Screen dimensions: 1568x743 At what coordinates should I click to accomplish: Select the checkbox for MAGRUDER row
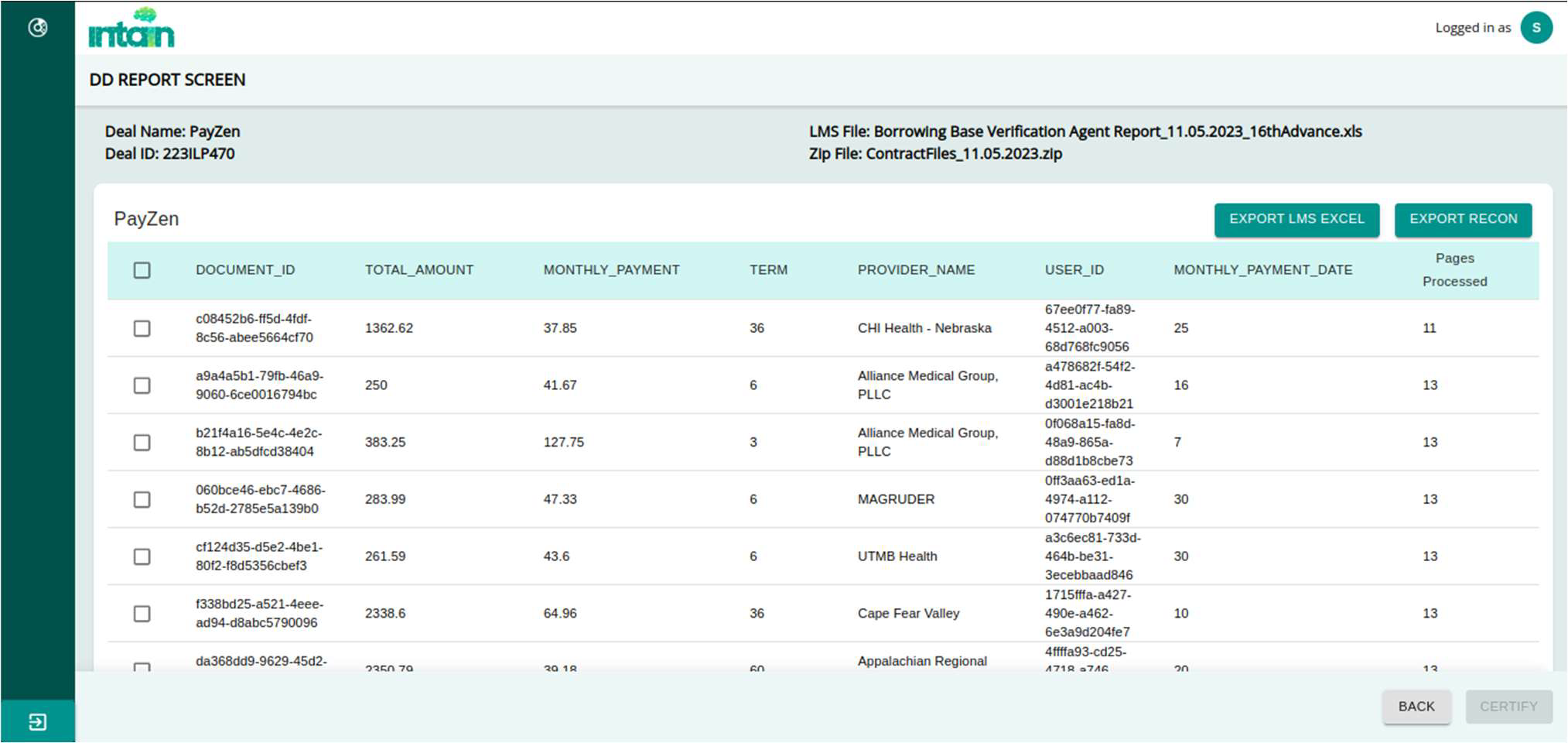click(142, 499)
